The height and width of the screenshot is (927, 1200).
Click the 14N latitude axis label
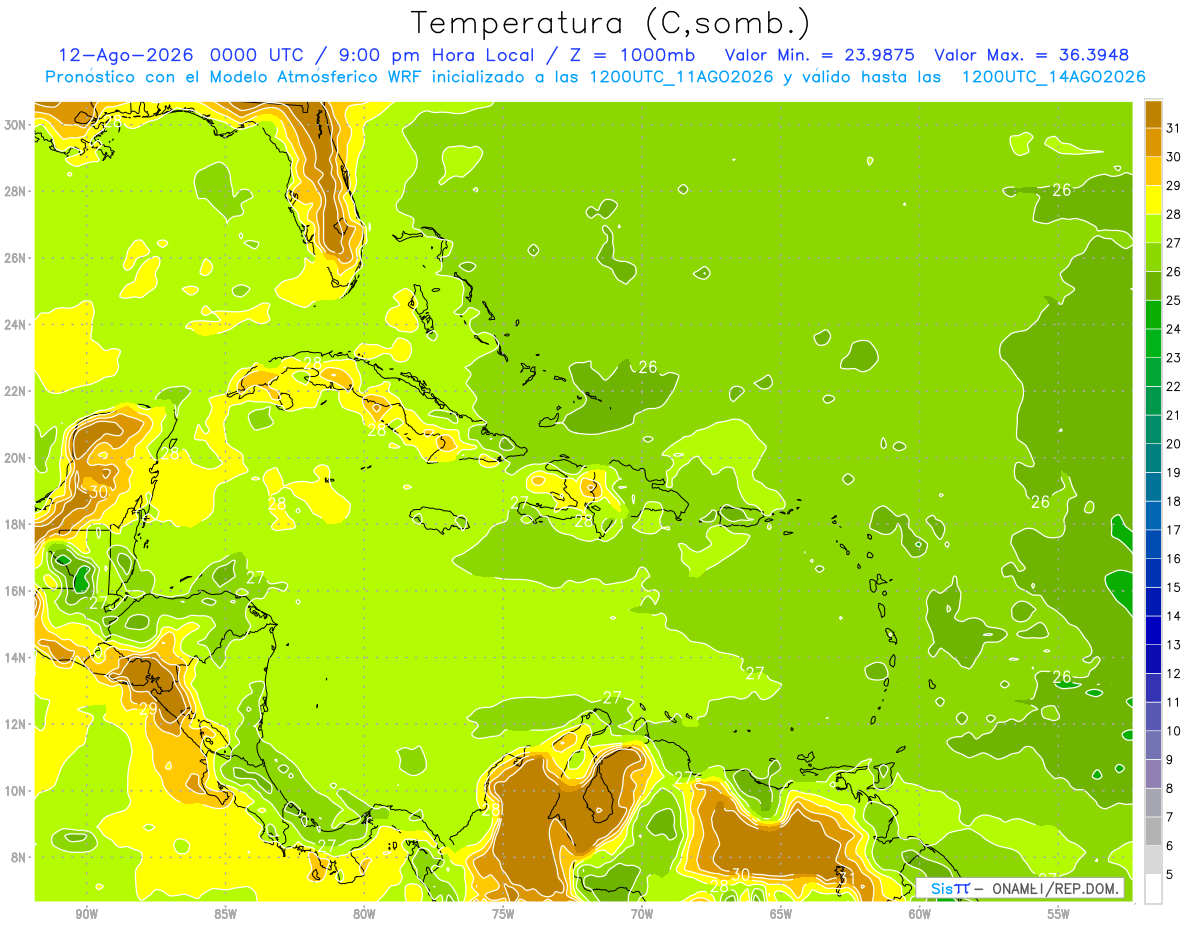[x=15, y=658]
